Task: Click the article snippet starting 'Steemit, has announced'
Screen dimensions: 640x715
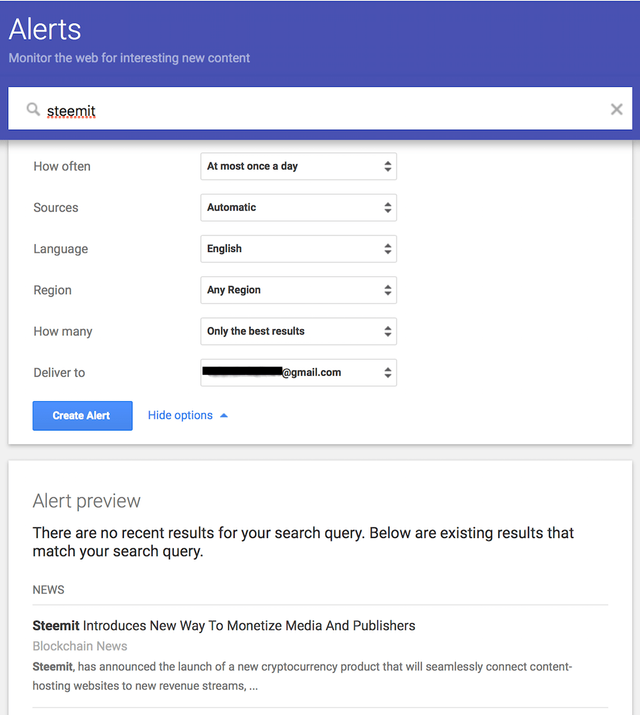Action: click(302, 676)
